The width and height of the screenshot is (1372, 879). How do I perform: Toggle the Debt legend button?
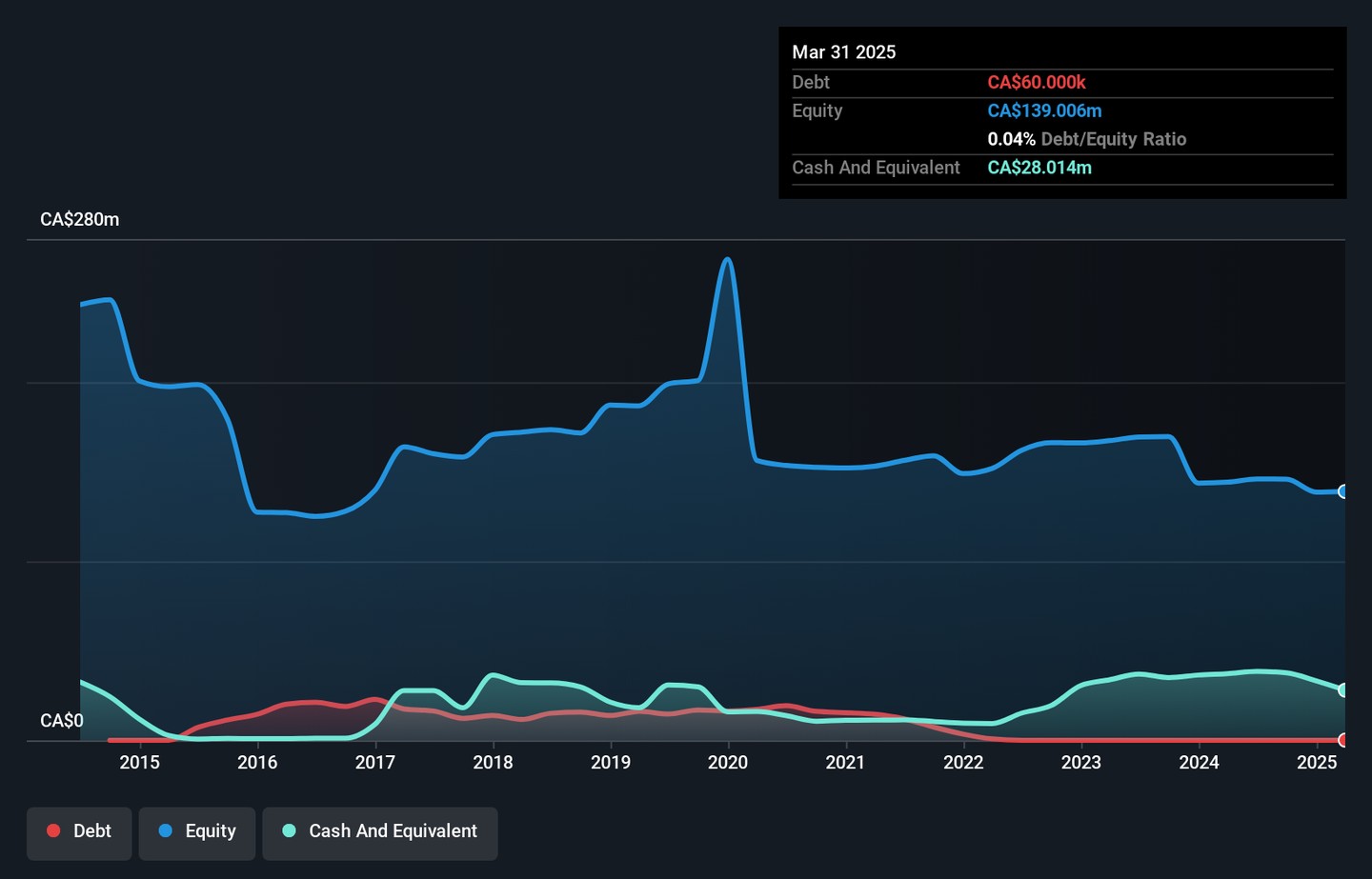point(79,832)
